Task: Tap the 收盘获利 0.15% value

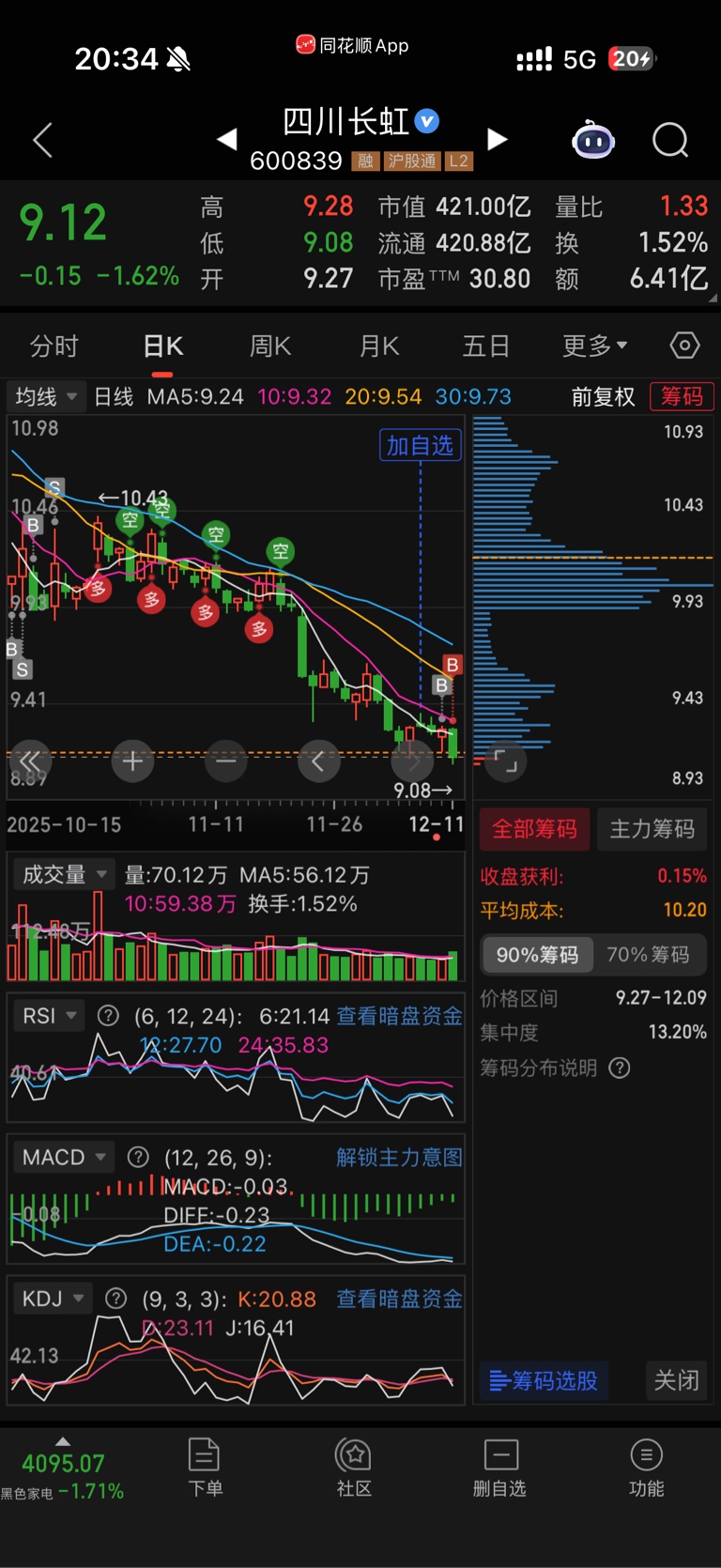Action: tap(683, 876)
